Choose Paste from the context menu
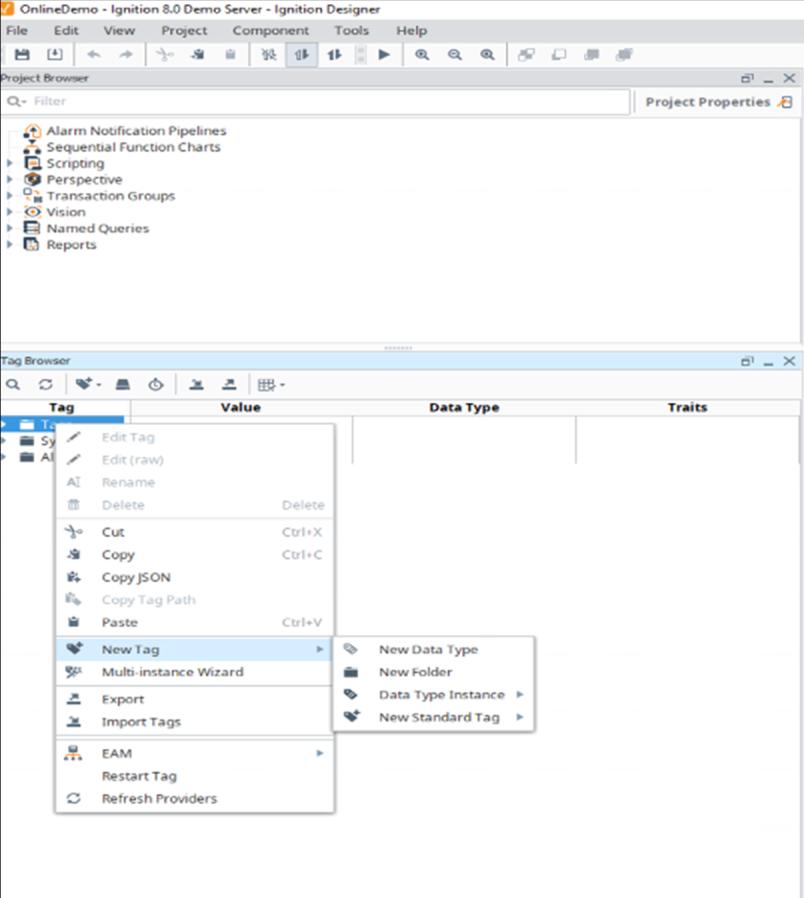Image resolution: width=804 pixels, height=898 pixels. (195, 622)
